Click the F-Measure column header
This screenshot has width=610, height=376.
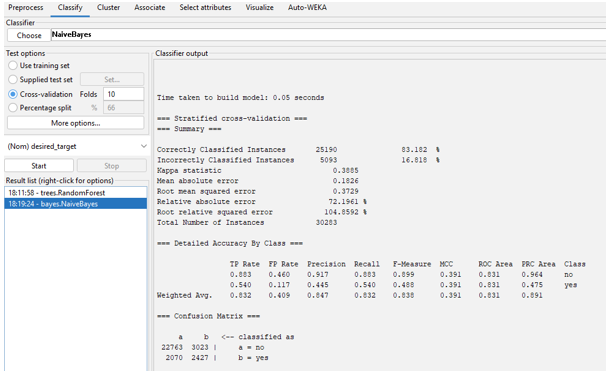tap(412, 264)
